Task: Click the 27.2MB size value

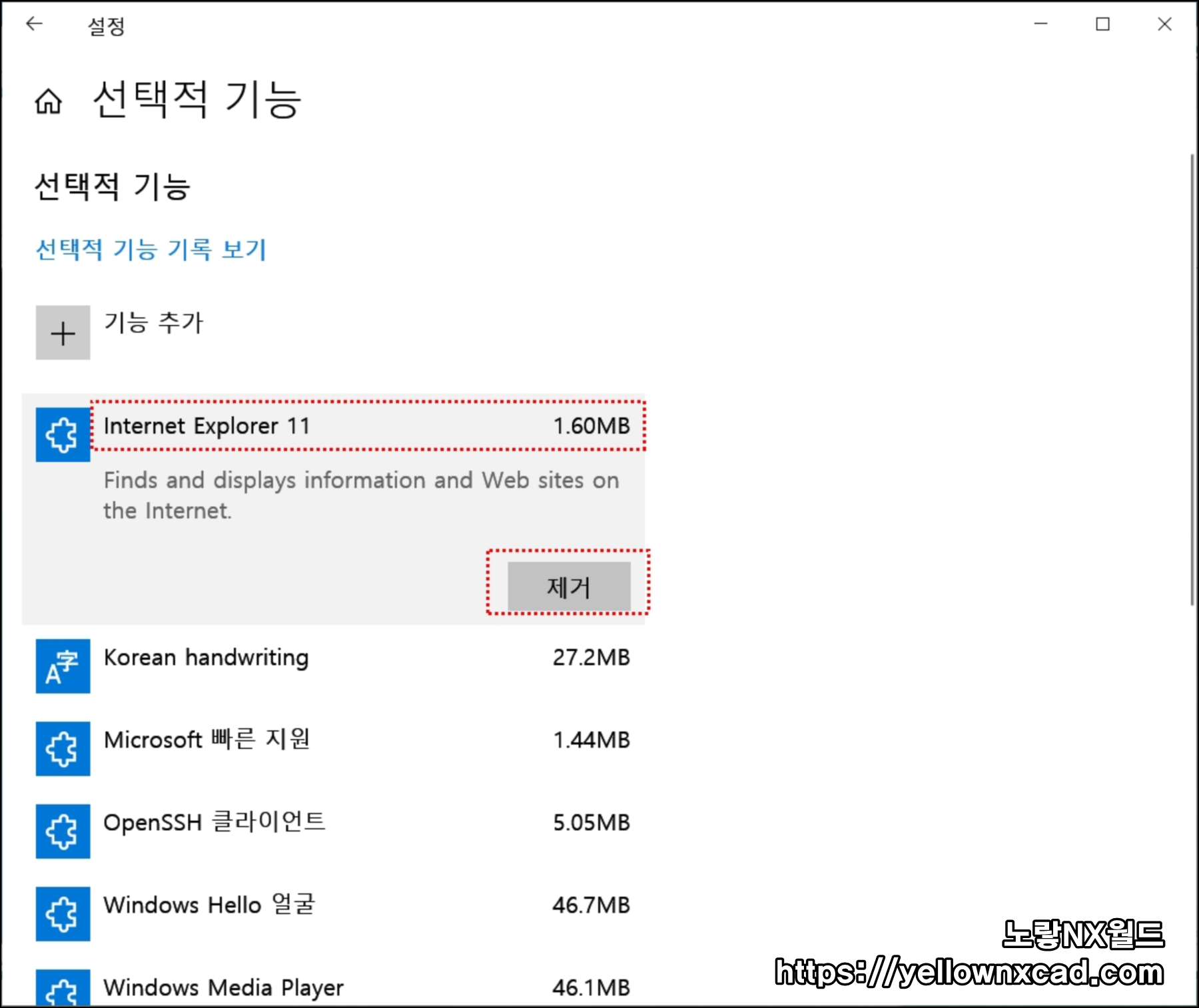Action: [592, 658]
